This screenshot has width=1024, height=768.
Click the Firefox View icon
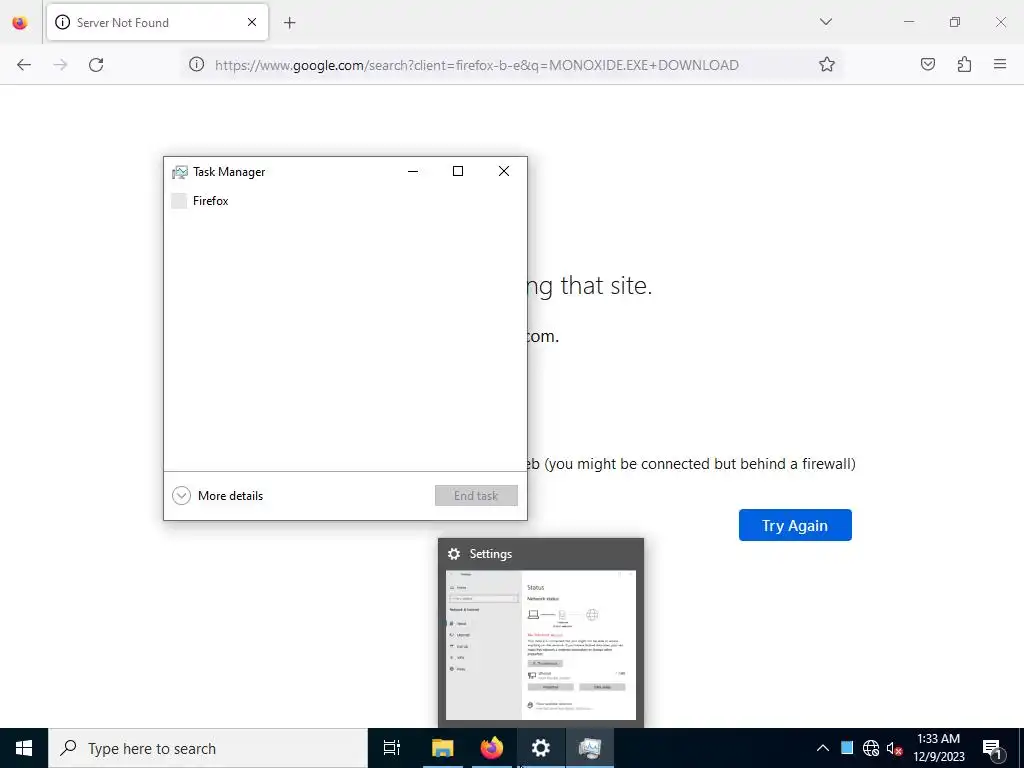(20, 23)
